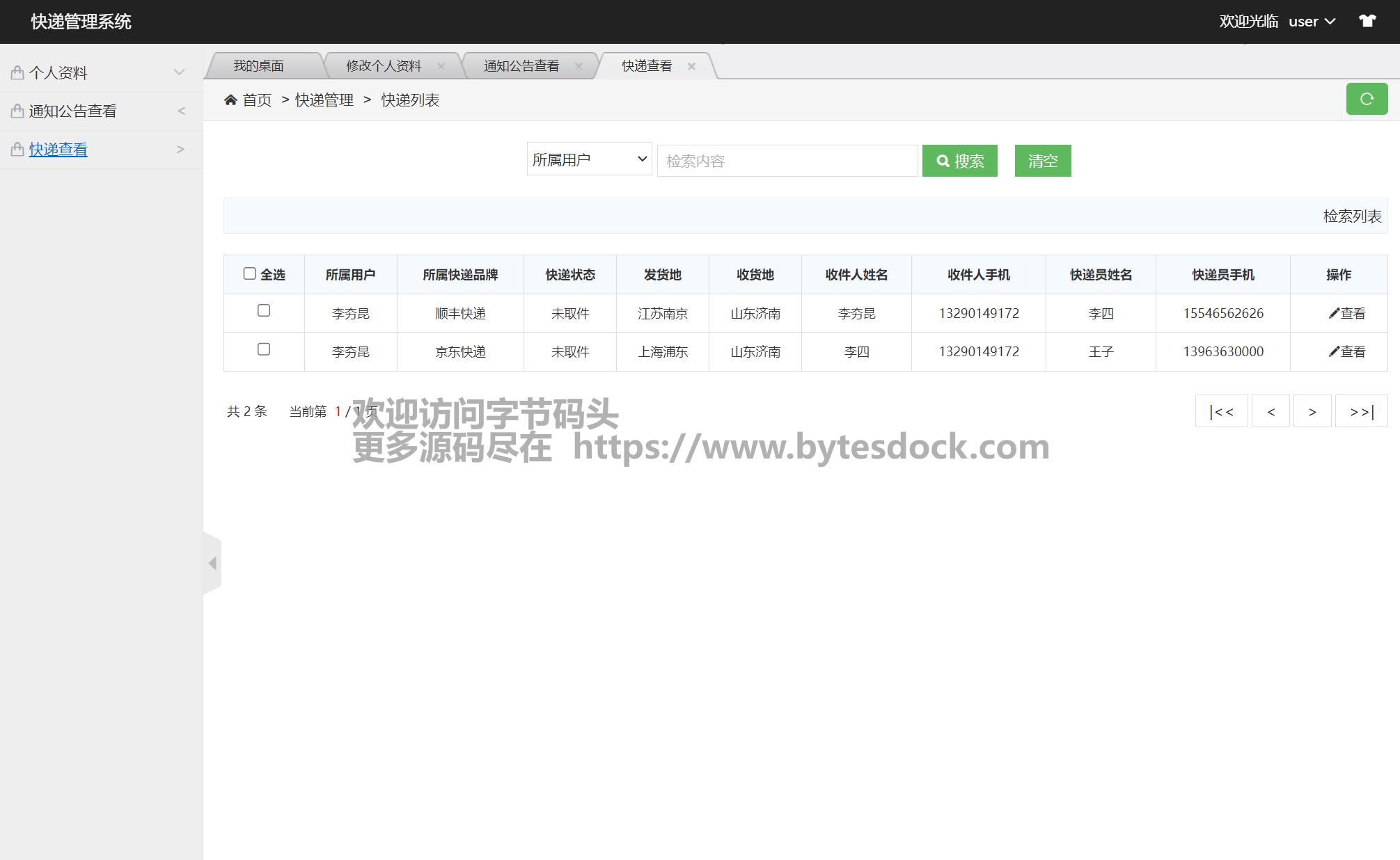Click 查看 pencil icon for 京东快递 row
This screenshot has height=860, width=1400.
[1333, 351]
